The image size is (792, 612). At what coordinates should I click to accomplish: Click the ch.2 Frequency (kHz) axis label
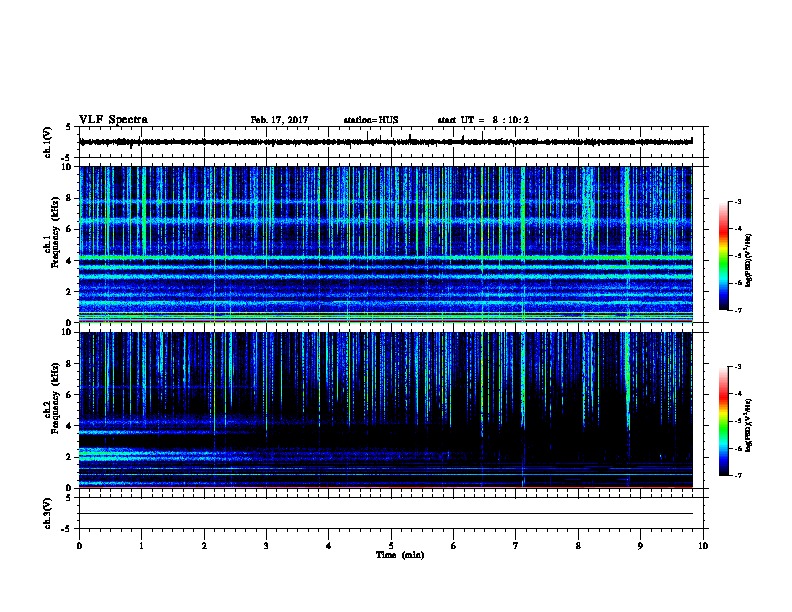click(52, 398)
